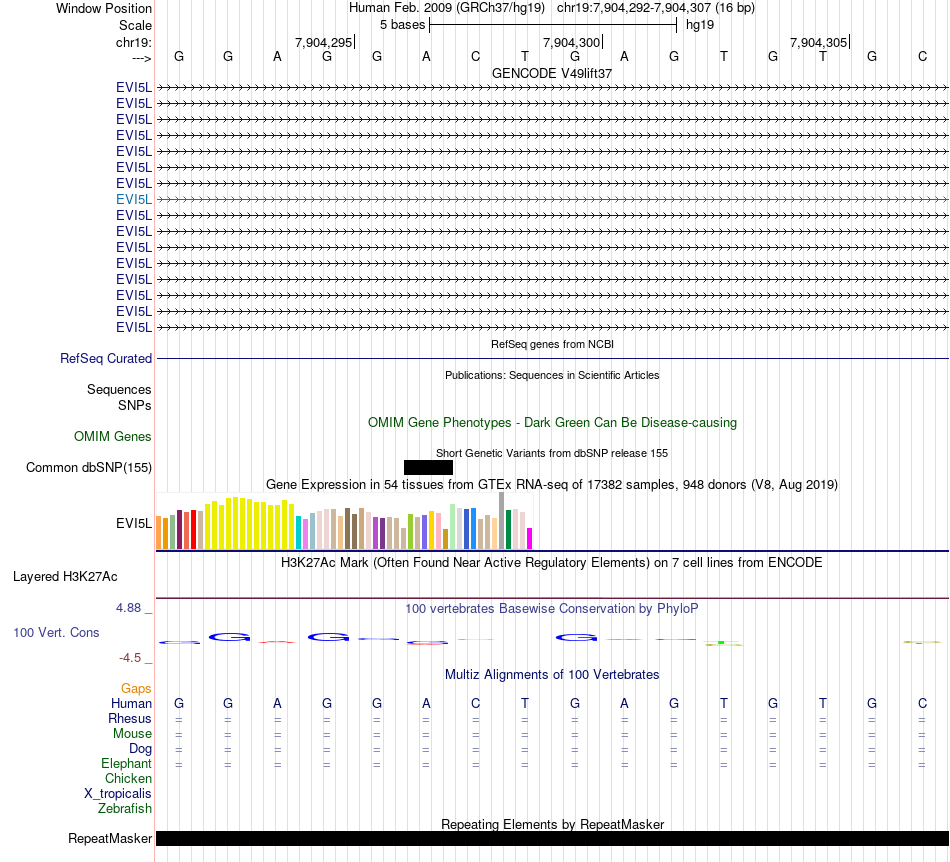
Task: Click the orange Gaps label
Action: coord(136,688)
